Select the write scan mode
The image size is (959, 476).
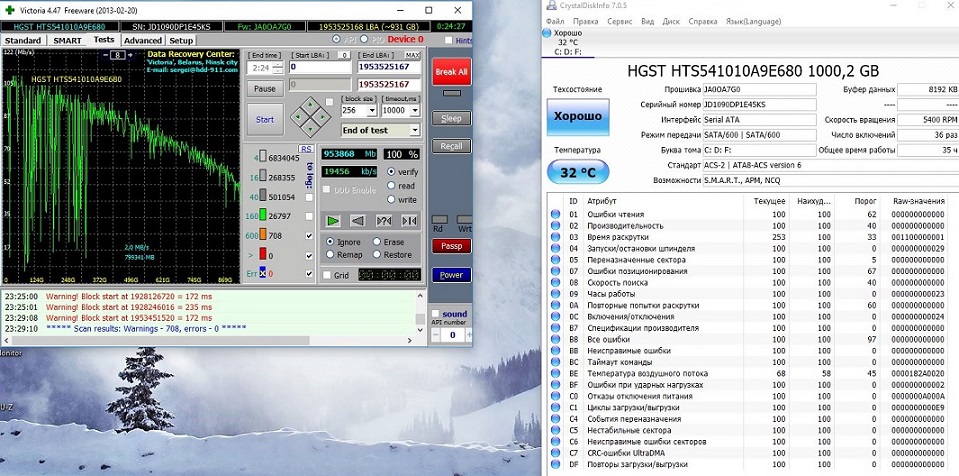pyautogui.click(x=391, y=199)
